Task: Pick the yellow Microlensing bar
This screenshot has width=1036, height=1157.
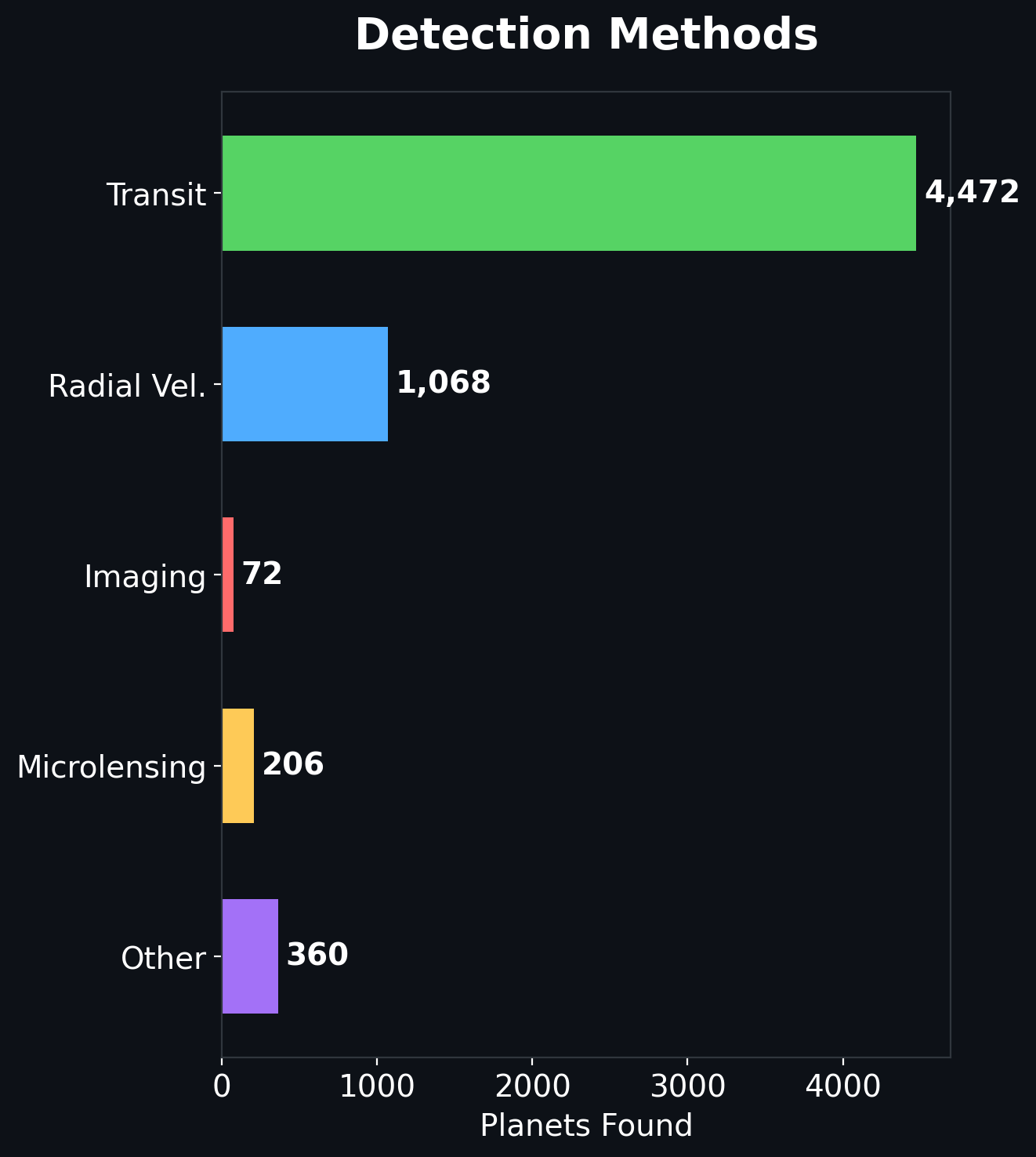Action: point(238,766)
